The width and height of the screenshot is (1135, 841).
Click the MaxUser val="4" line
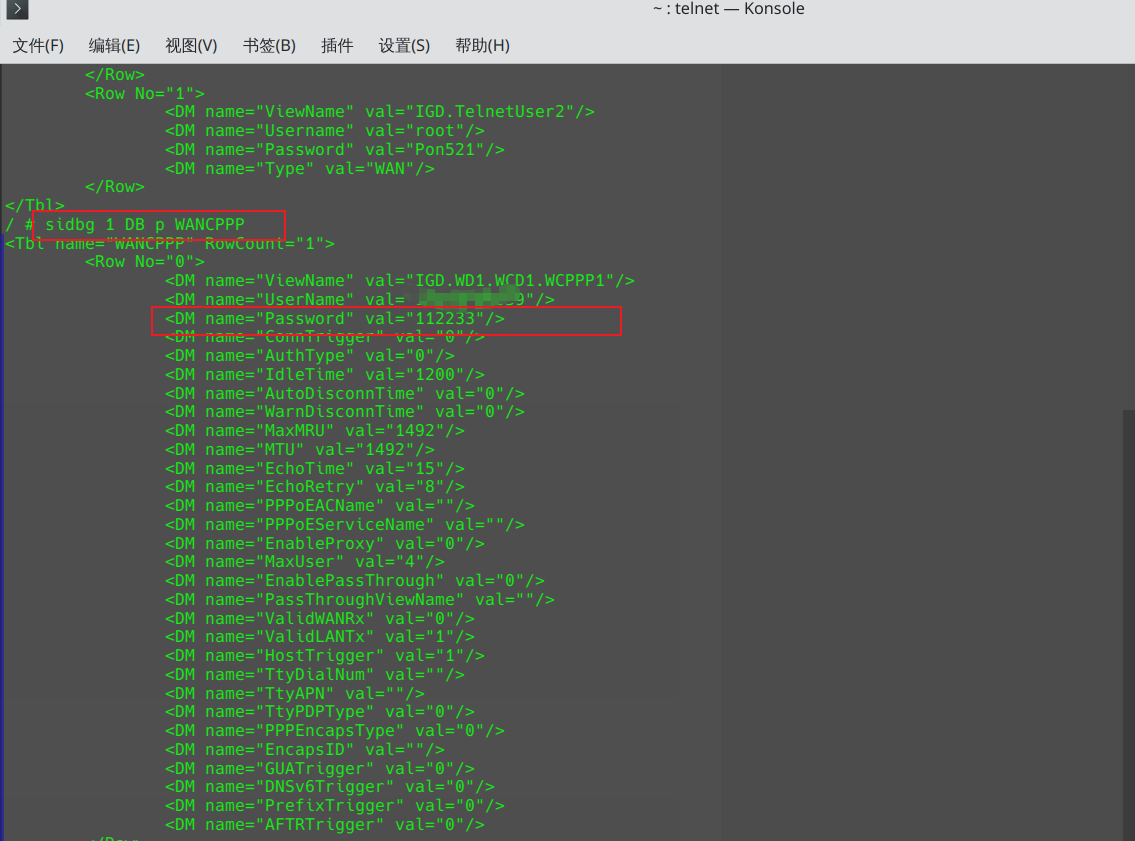tap(304, 562)
